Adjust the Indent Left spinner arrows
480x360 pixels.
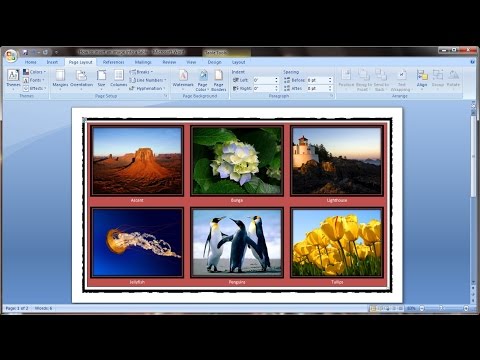(x=276, y=80)
